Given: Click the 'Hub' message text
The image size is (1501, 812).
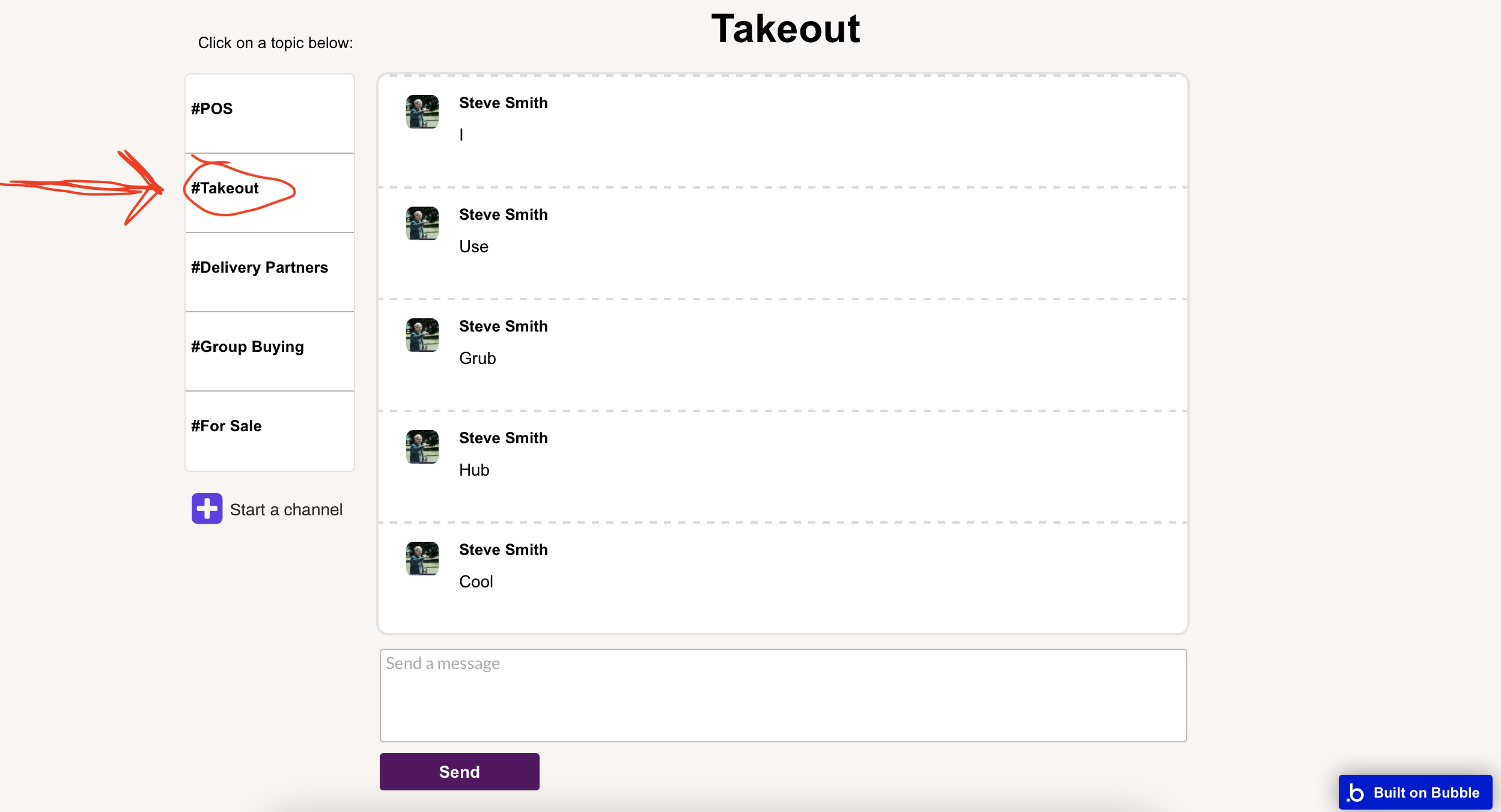Looking at the screenshot, I should [x=474, y=470].
